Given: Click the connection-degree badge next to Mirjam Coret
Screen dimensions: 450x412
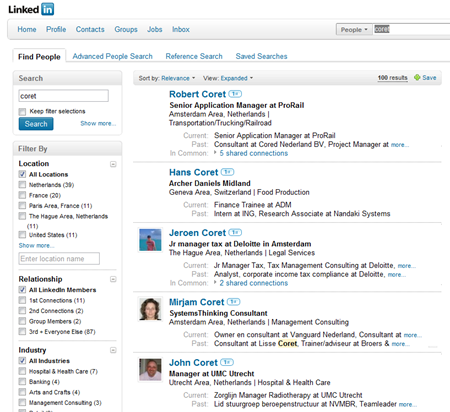Looking at the screenshot, I should [233, 302].
